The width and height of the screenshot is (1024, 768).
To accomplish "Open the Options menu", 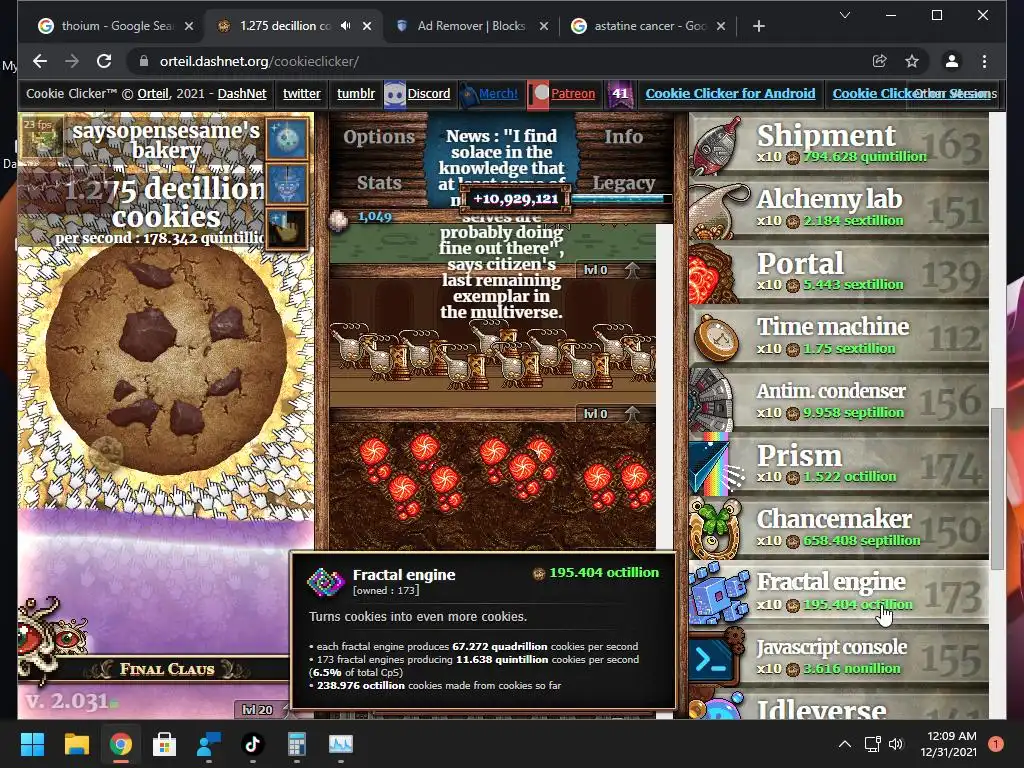I will tap(379, 136).
